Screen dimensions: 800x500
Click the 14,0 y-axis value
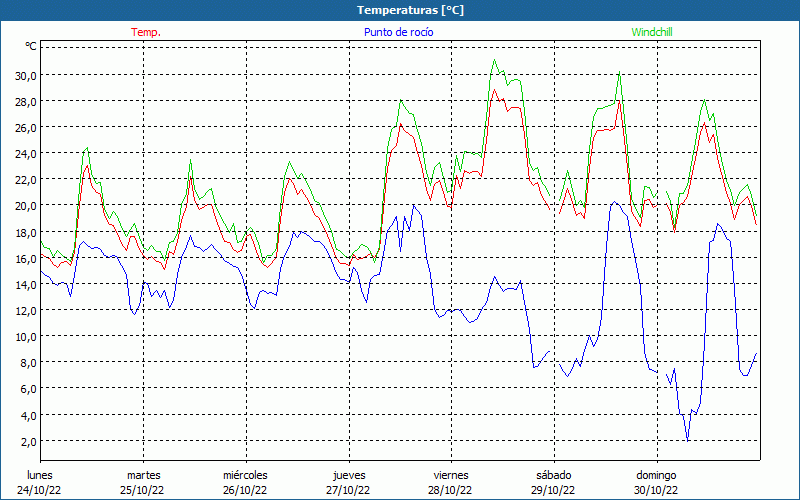coord(27,284)
